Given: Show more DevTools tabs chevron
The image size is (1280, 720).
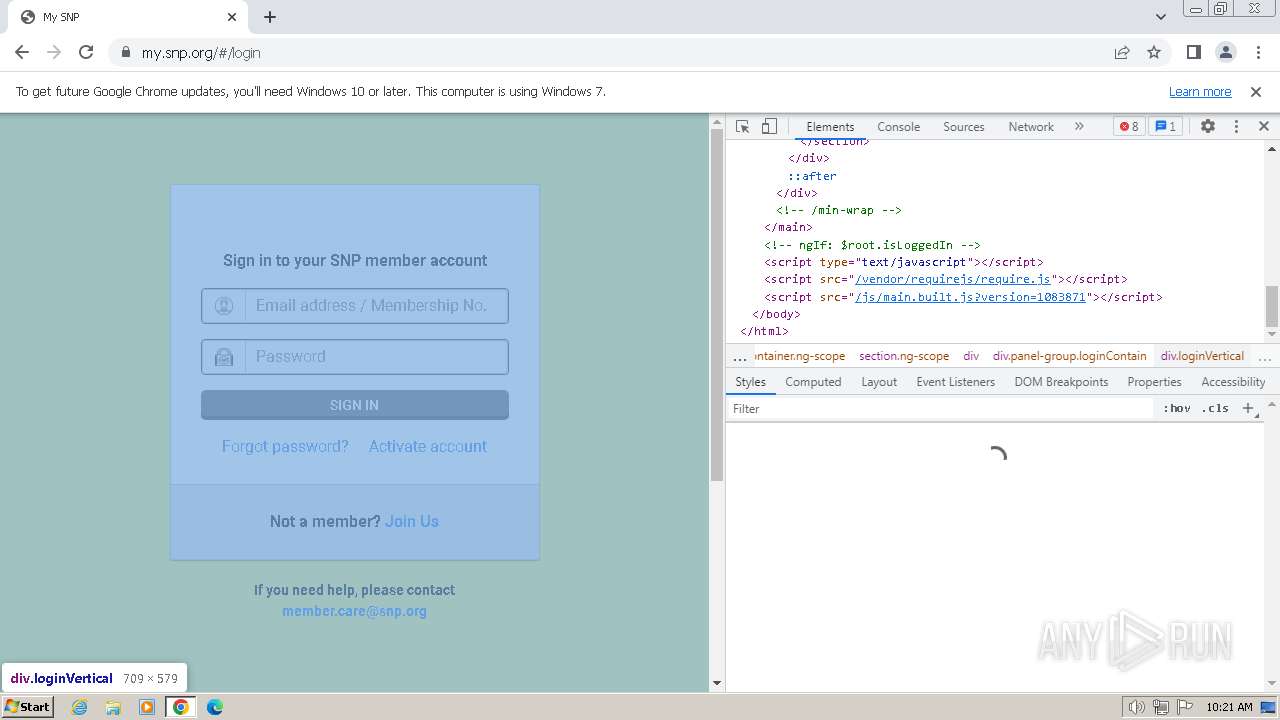Looking at the screenshot, I should click(x=1079, y=127).
